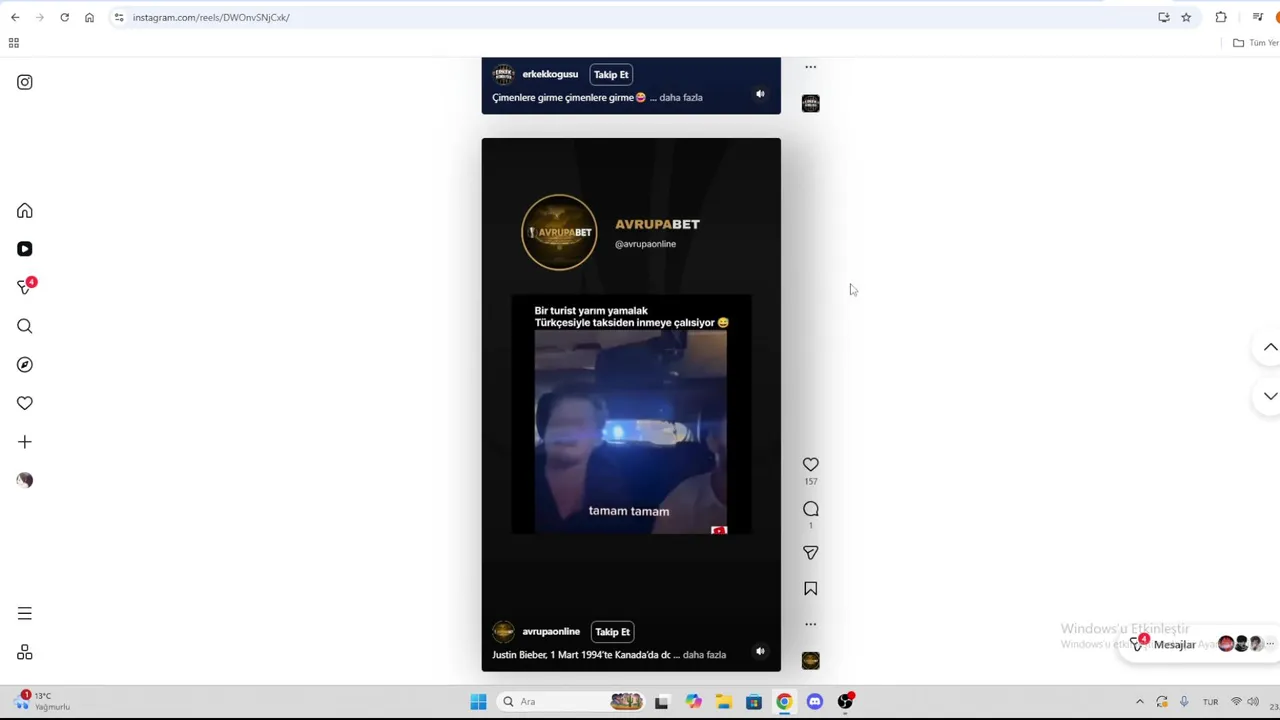Open weather widget showing 13°C
Viewport: 1280px width, 720px height.
pyautogui.click(x=44, y=701)
